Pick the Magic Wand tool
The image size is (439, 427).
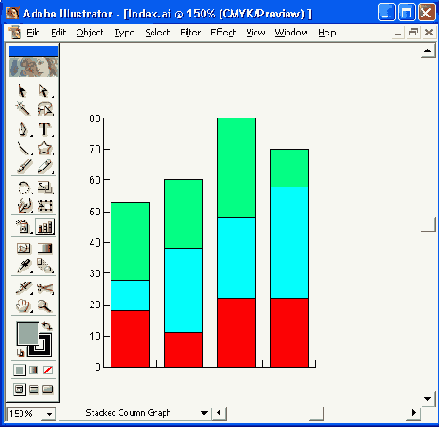click(22, 109)
